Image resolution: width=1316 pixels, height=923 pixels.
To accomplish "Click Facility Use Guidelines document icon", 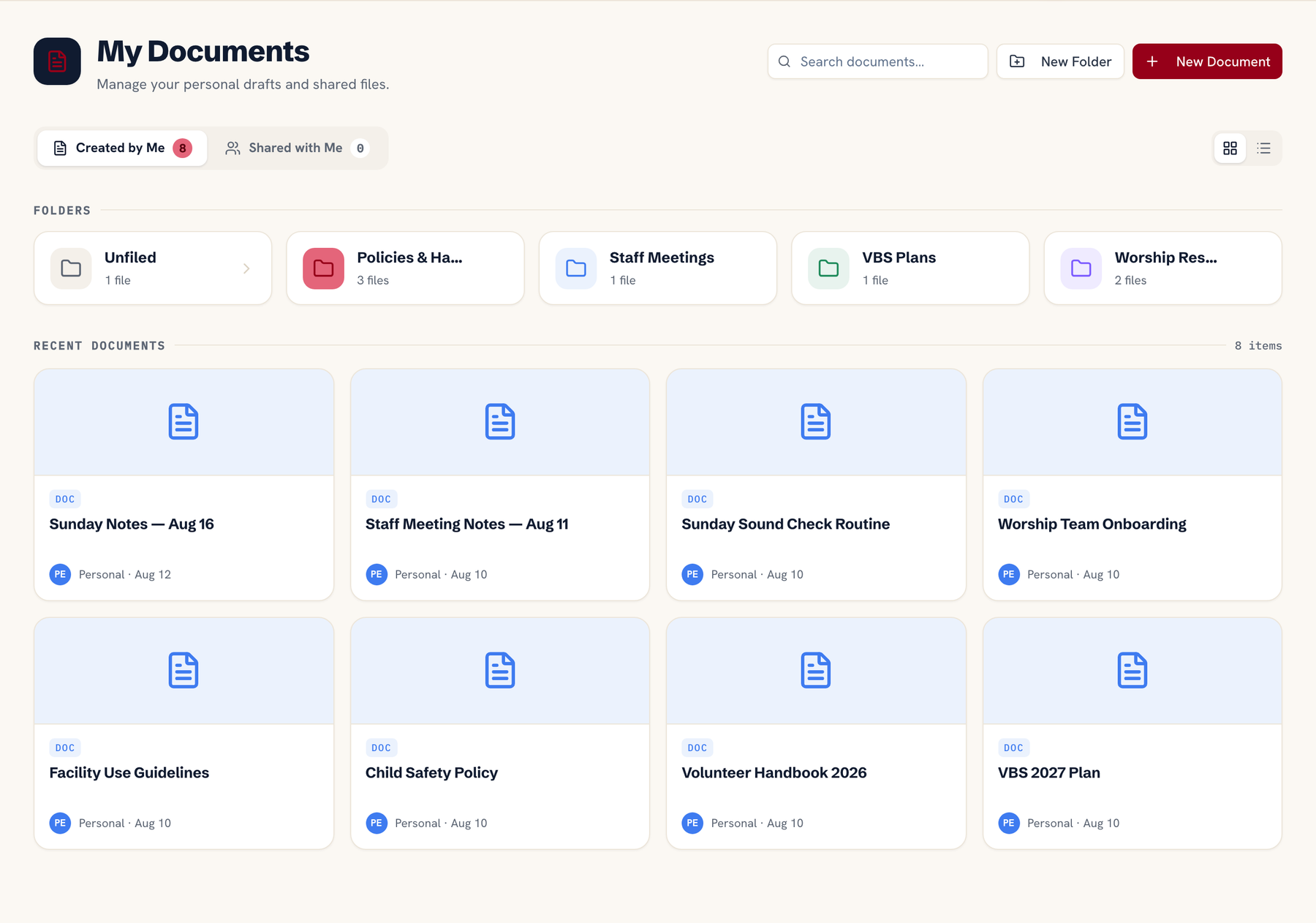I will click(x=184, y=670).
